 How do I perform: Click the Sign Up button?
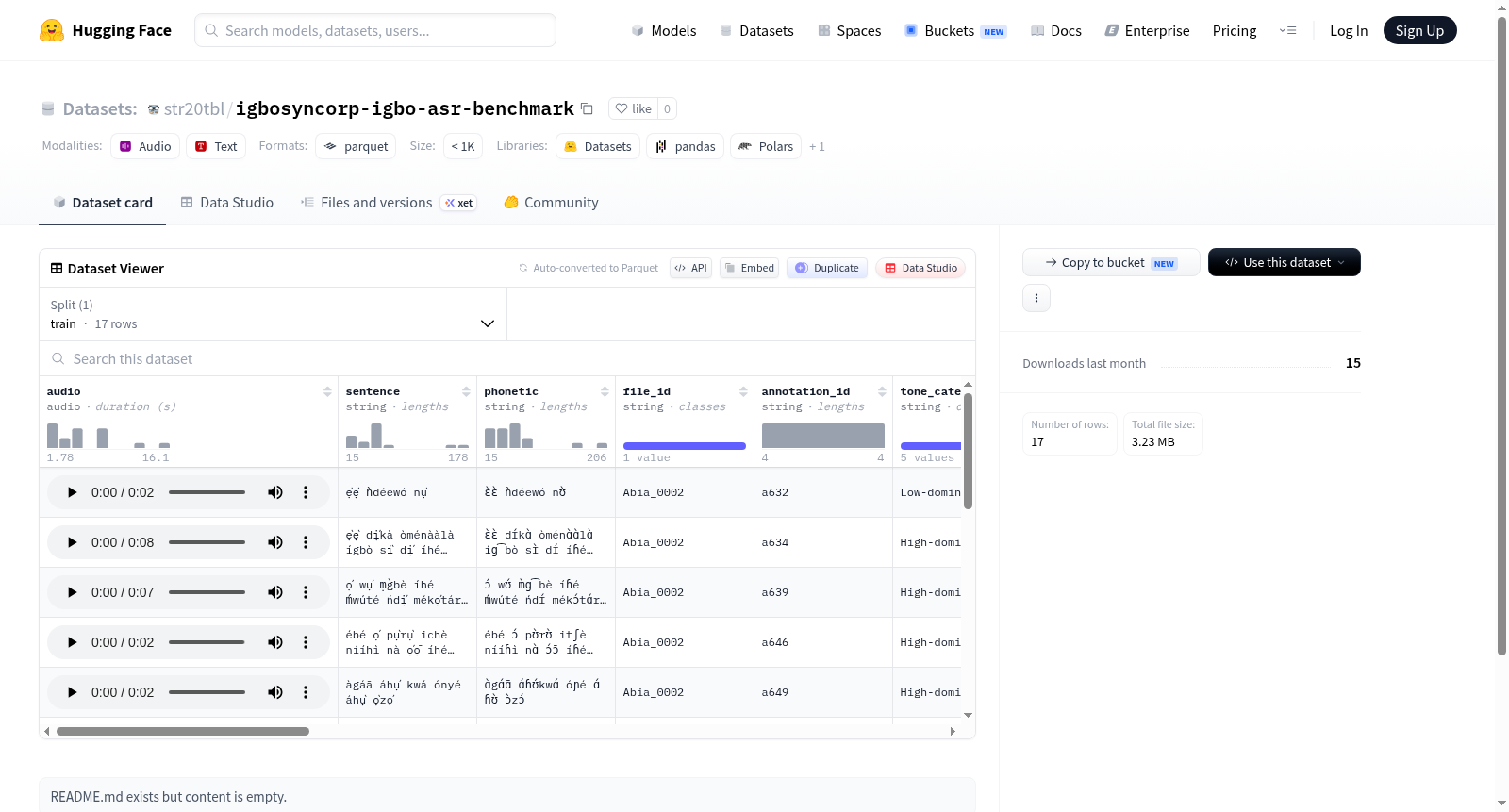(x=1419, y=30)
